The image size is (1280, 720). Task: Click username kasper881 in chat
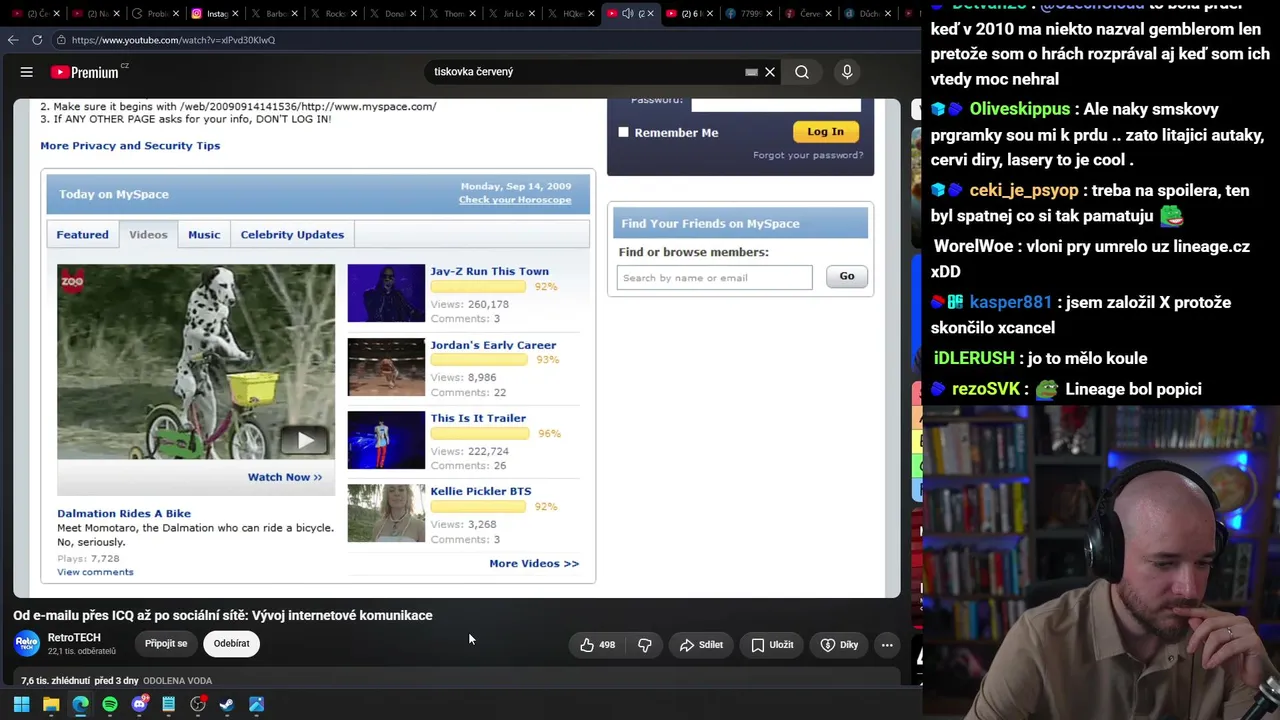1011,302
